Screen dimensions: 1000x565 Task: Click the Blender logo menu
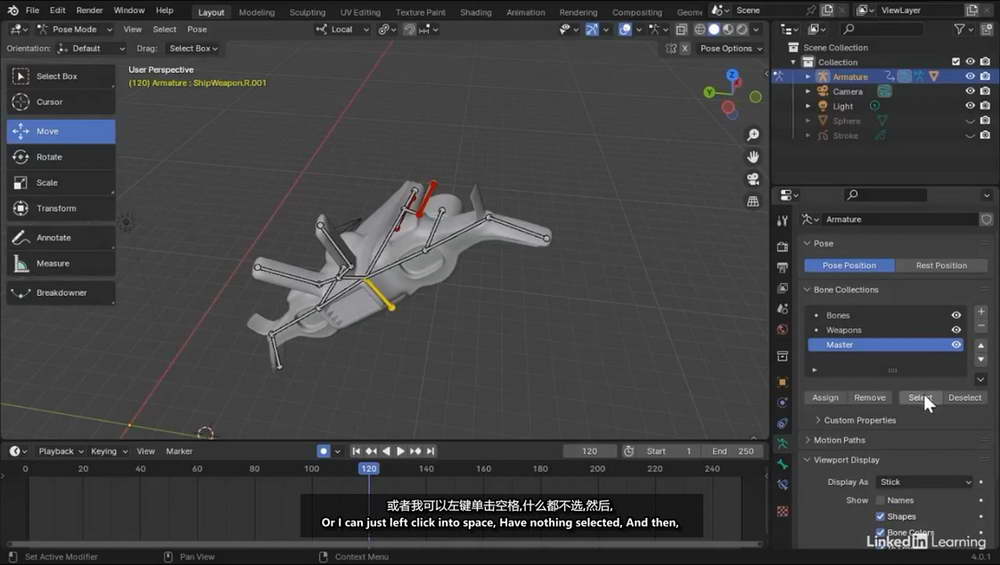coord(13,10)
